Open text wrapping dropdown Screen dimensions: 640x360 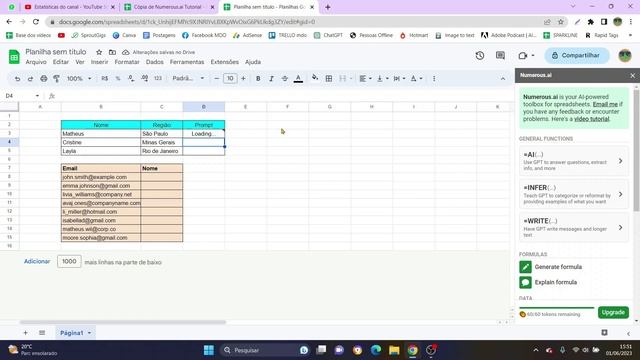pos(399,78)
